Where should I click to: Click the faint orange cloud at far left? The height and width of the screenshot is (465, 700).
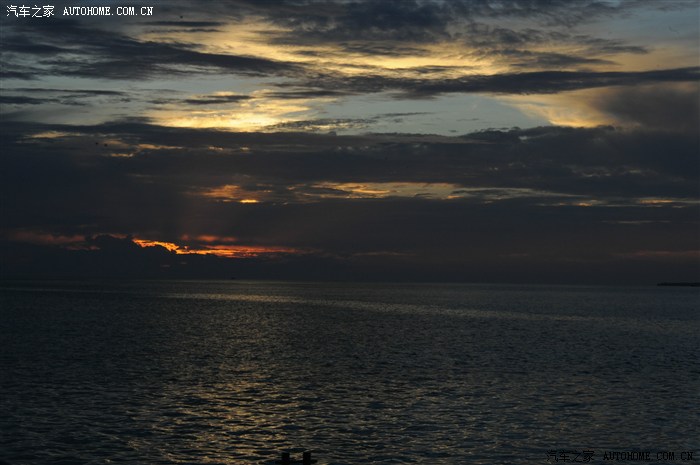coord(50,238)
